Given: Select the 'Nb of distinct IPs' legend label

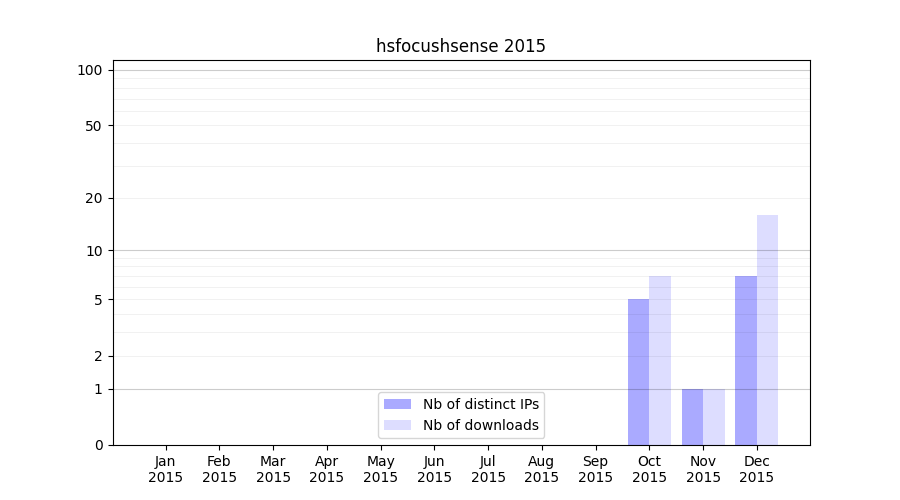Looking at the screenshot, I should point(481,404).
